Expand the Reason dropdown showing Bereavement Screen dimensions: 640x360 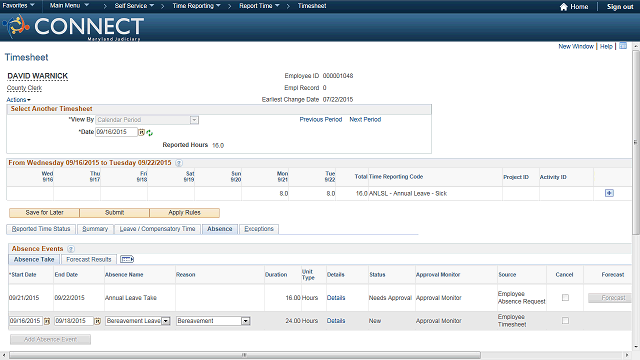click(245, 321)
